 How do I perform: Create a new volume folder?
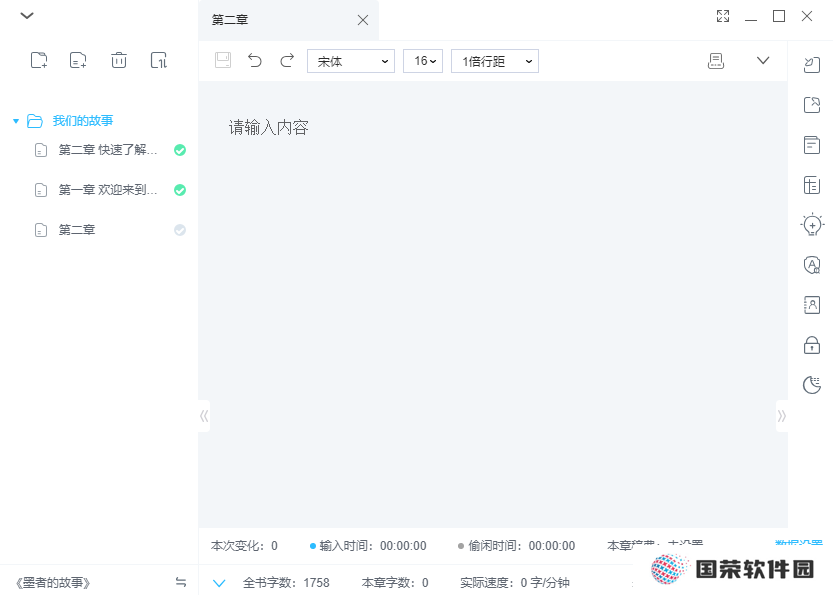[39, 60]
